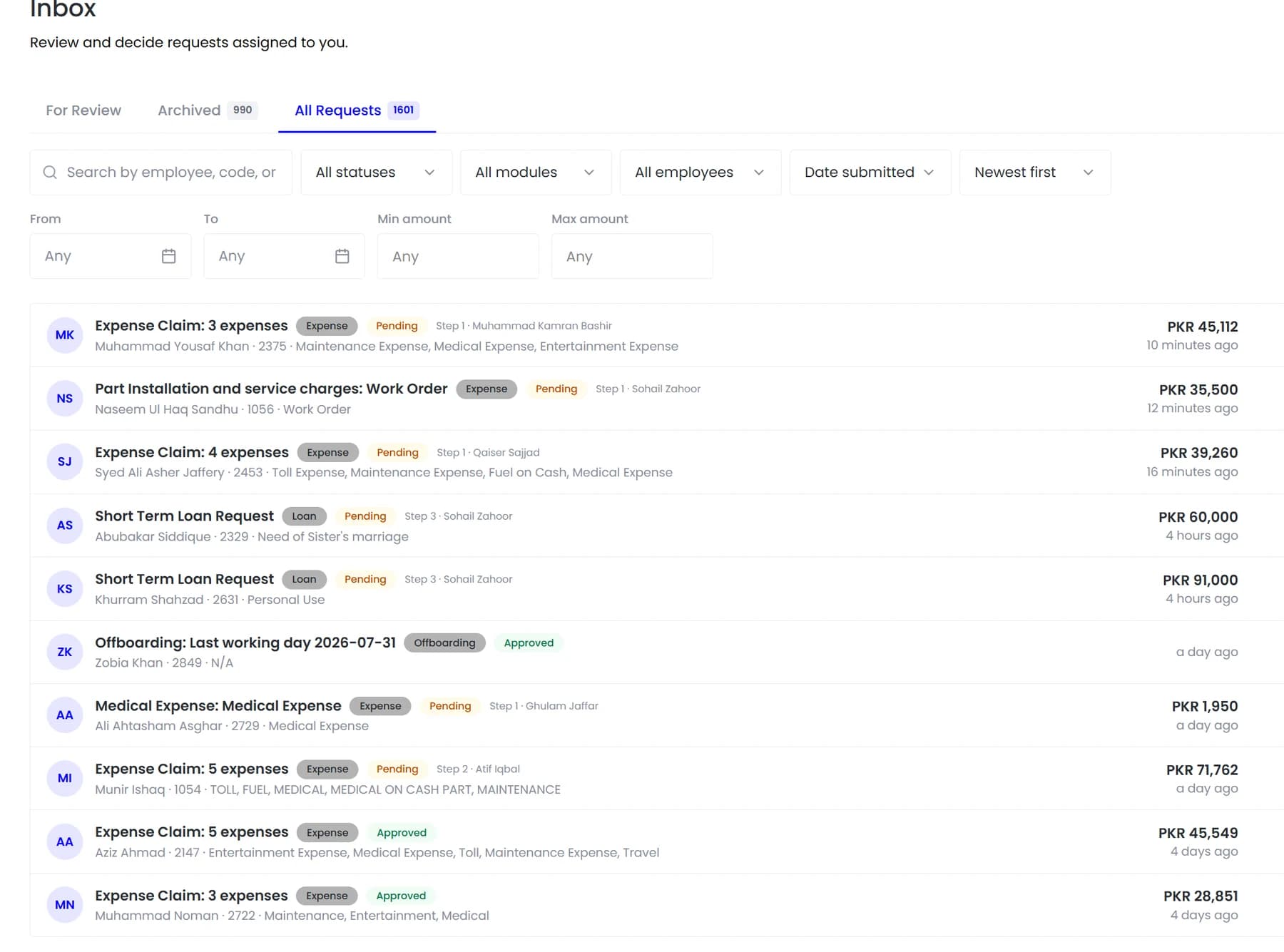Click the PKR 71,762 amount
Screen dimensions: 1284x952
(x=1202, y=770)
